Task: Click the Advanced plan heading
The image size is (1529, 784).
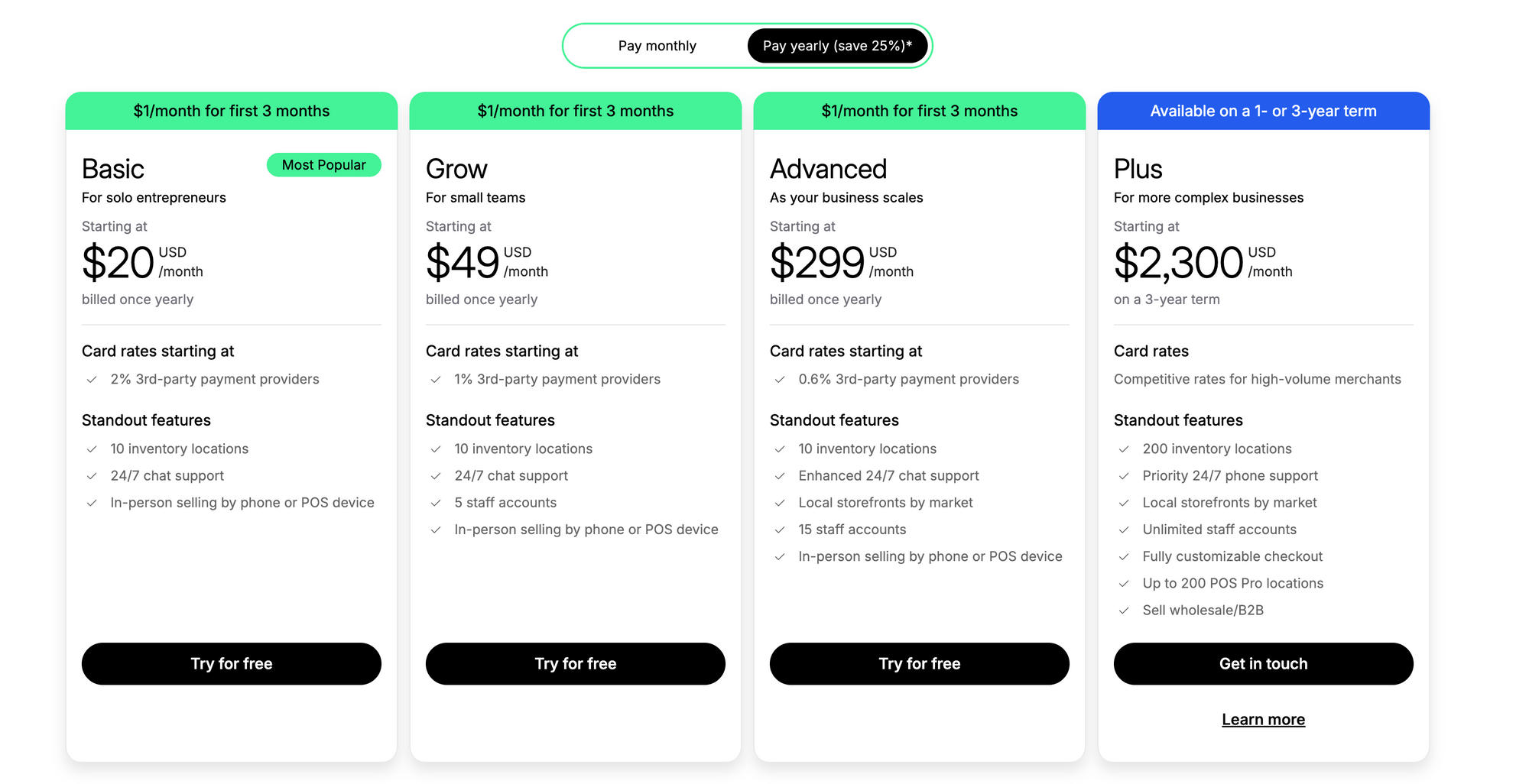Action: point(828,169)
